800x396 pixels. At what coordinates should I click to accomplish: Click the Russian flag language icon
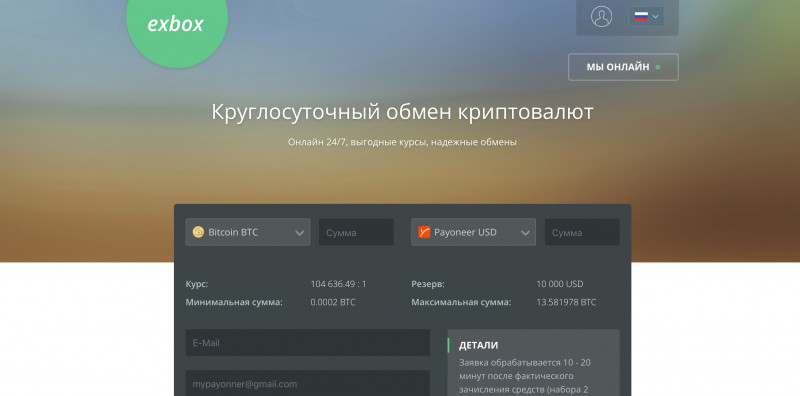641,16
